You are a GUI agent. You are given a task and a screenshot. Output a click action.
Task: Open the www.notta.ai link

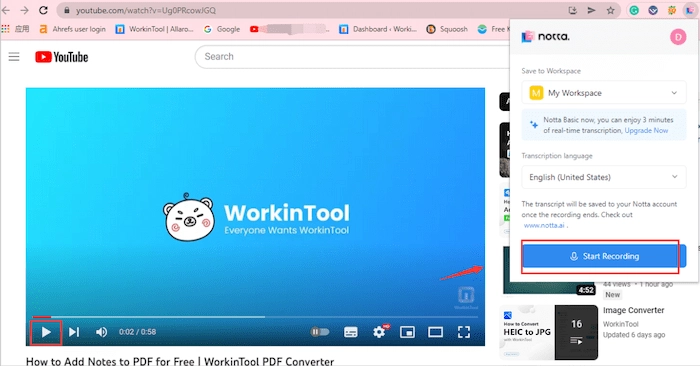point(544,225)
